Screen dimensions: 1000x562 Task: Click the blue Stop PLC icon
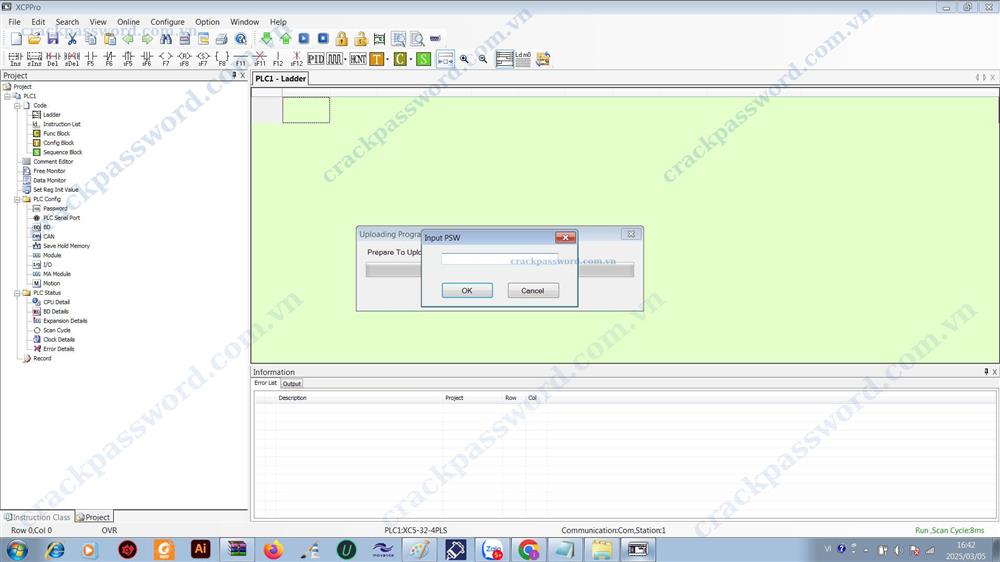[323, 39]
